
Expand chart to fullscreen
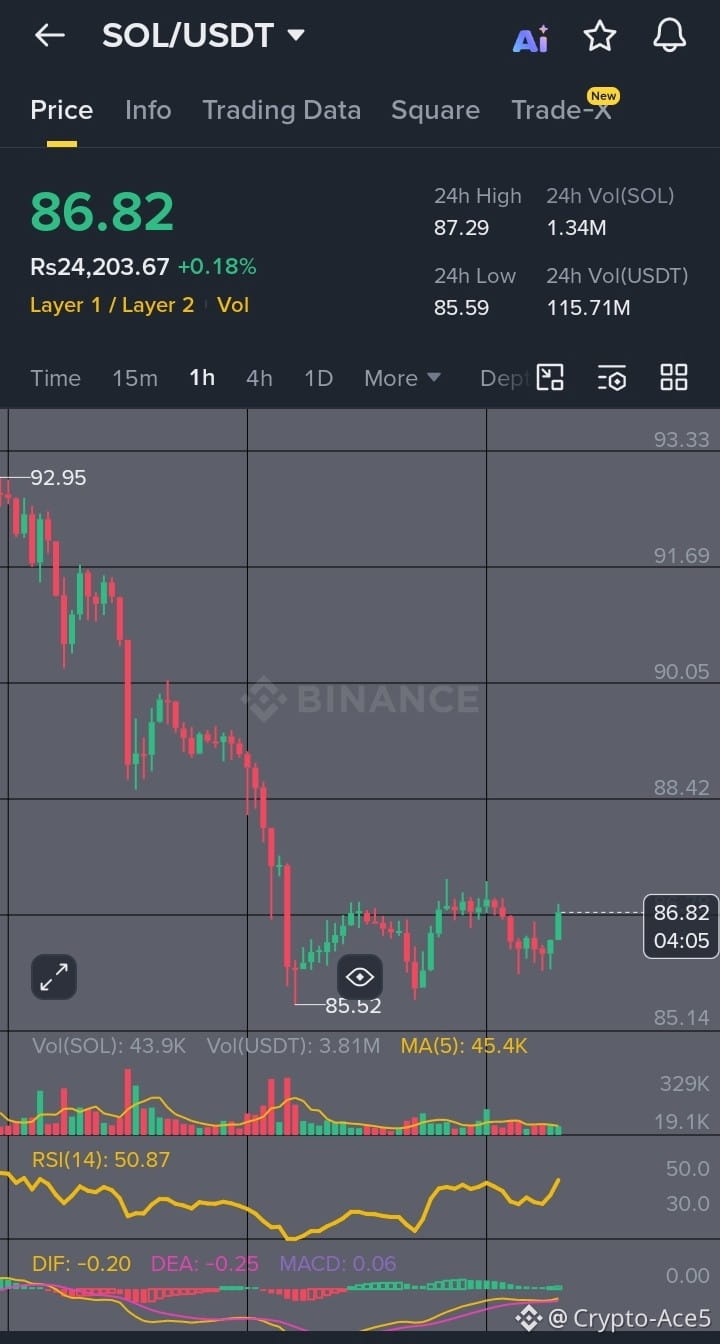[x=54, y=977]
